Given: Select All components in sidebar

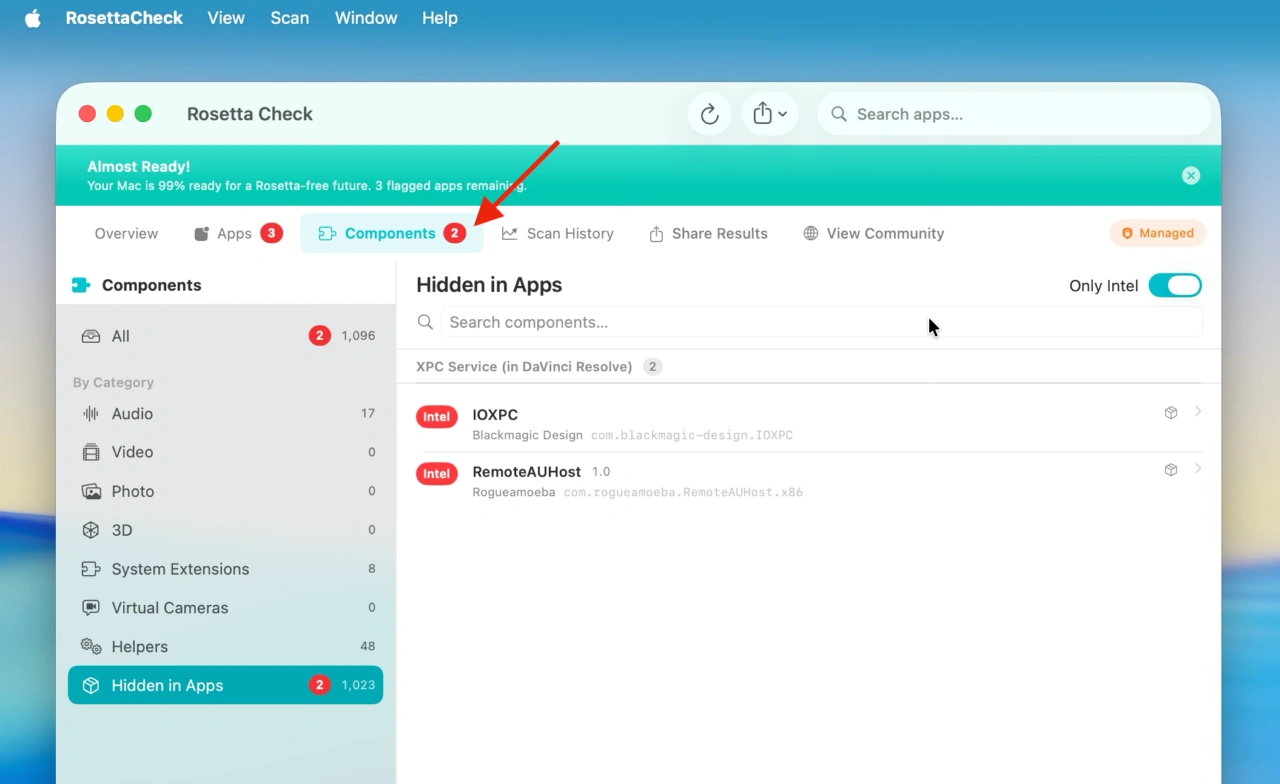Looking at the screenshot, I should [x=226, y=336].
